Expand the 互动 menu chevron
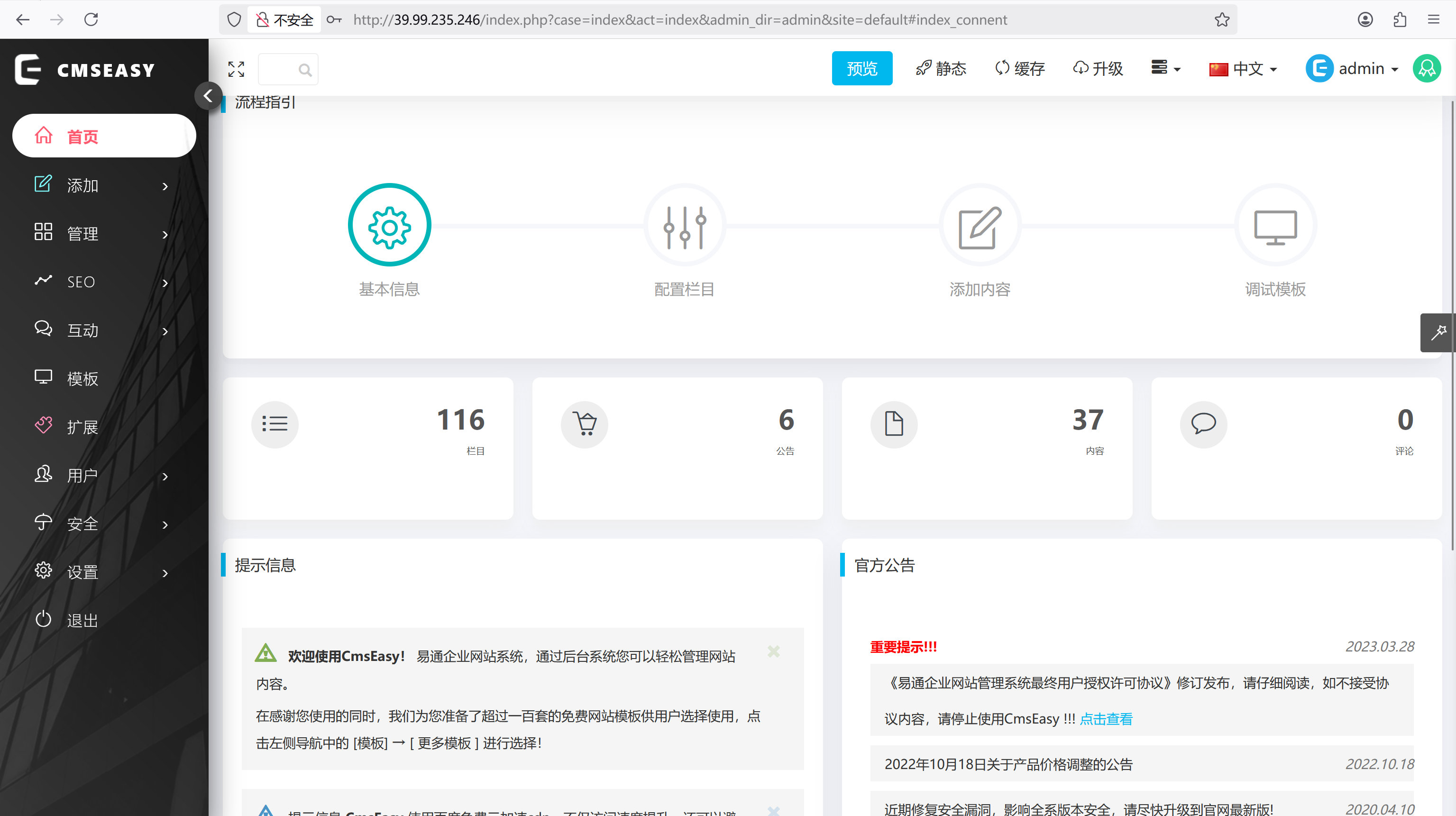The height and width of the screenshot is (816, 1456). 165,331
